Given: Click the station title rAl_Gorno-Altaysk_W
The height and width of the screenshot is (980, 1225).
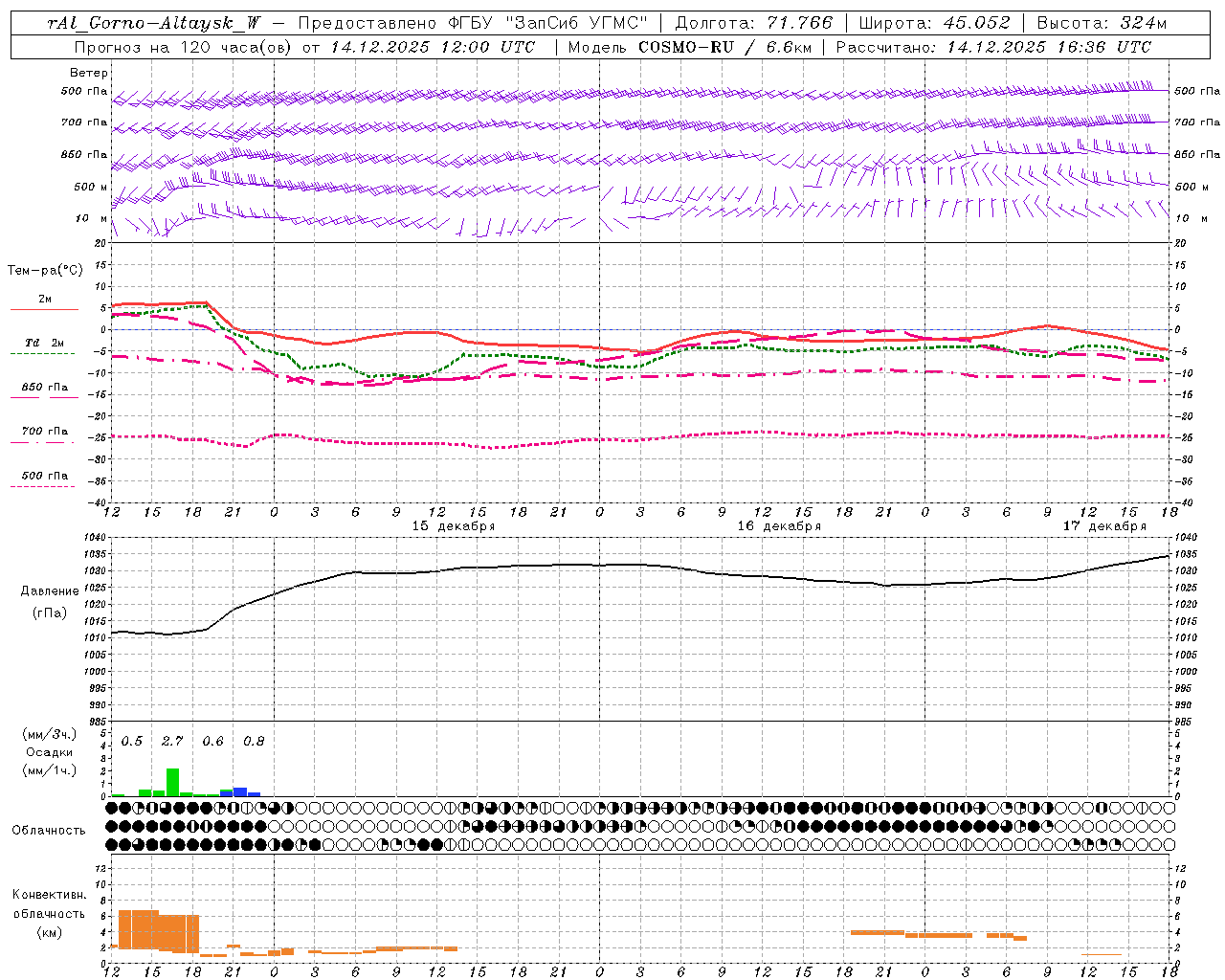Looking at the screenshot, I should 155,23.
